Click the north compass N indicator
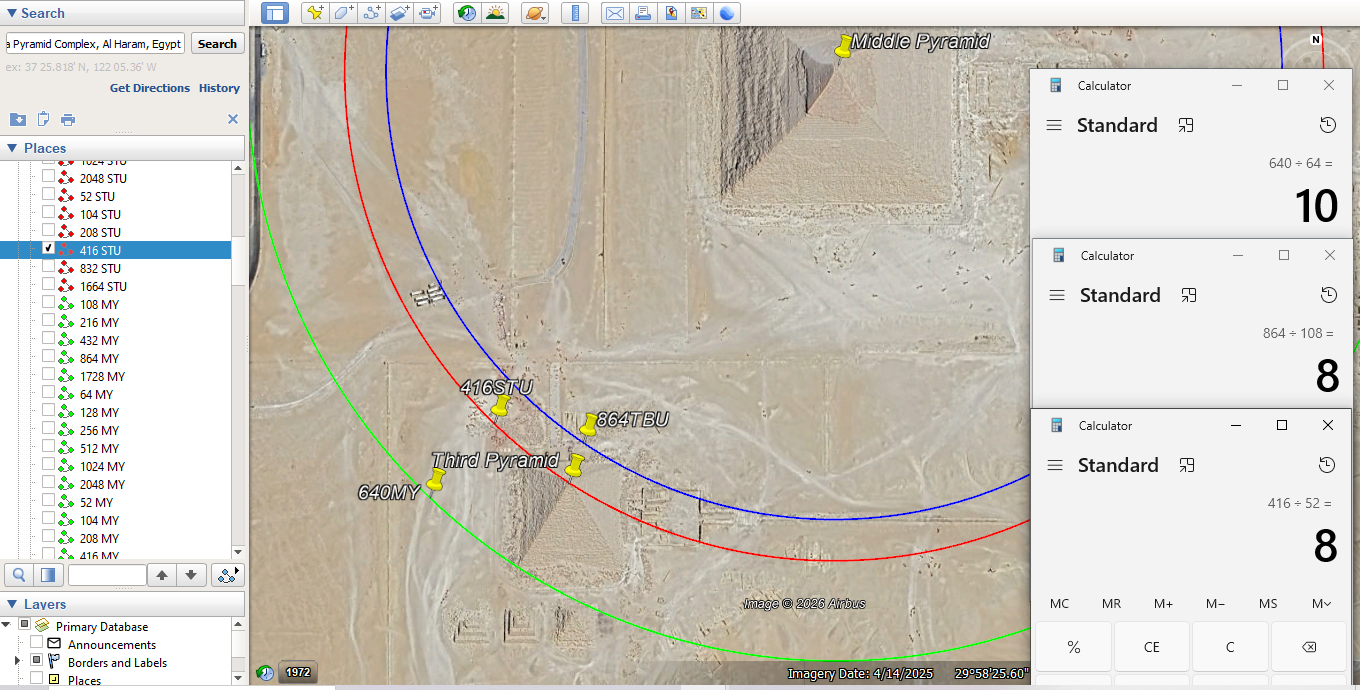The height and width of the screenshot is (690, 1360). click(x=1316, y=39)
